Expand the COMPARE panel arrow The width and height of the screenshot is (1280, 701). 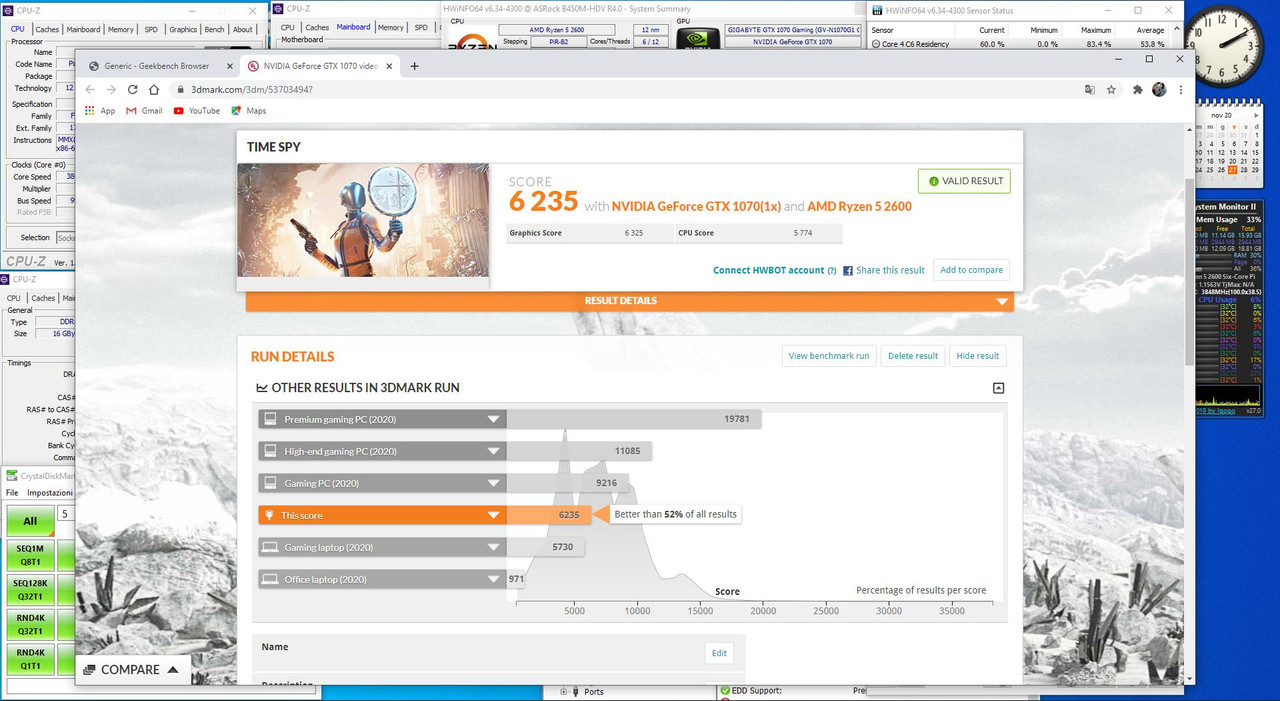[x=173, y=669]
